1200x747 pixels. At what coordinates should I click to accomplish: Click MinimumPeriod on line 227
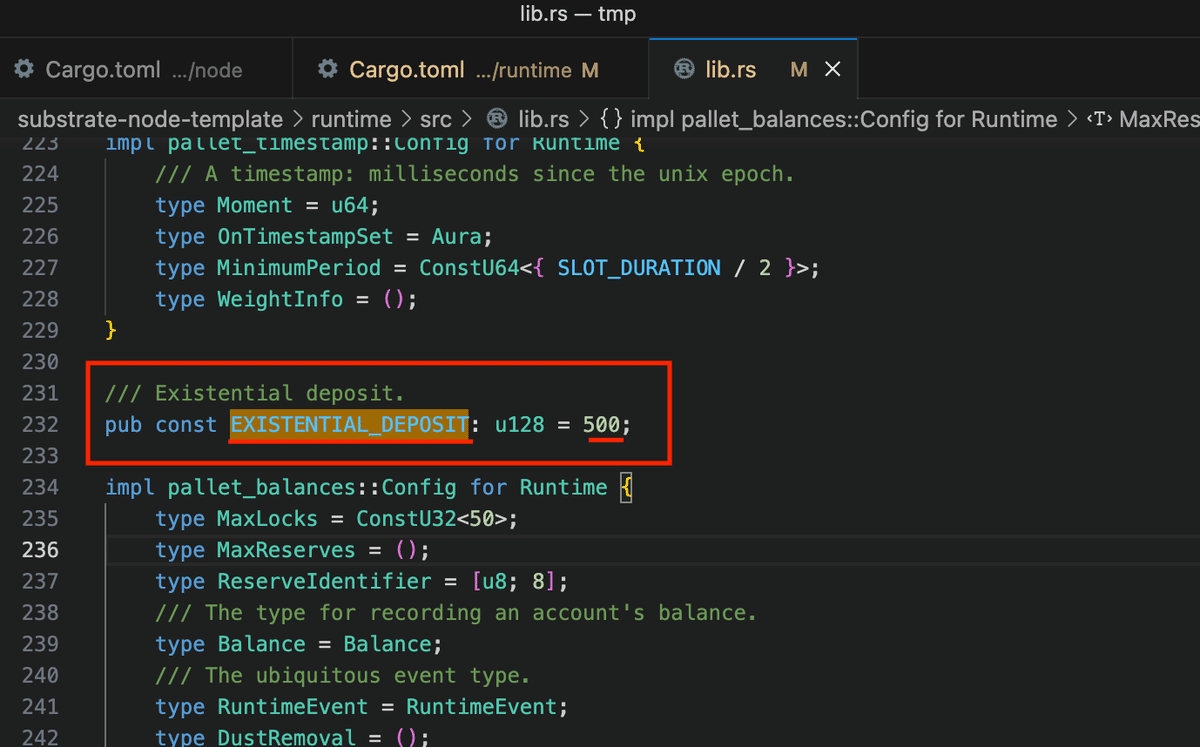tap(299, 268)
